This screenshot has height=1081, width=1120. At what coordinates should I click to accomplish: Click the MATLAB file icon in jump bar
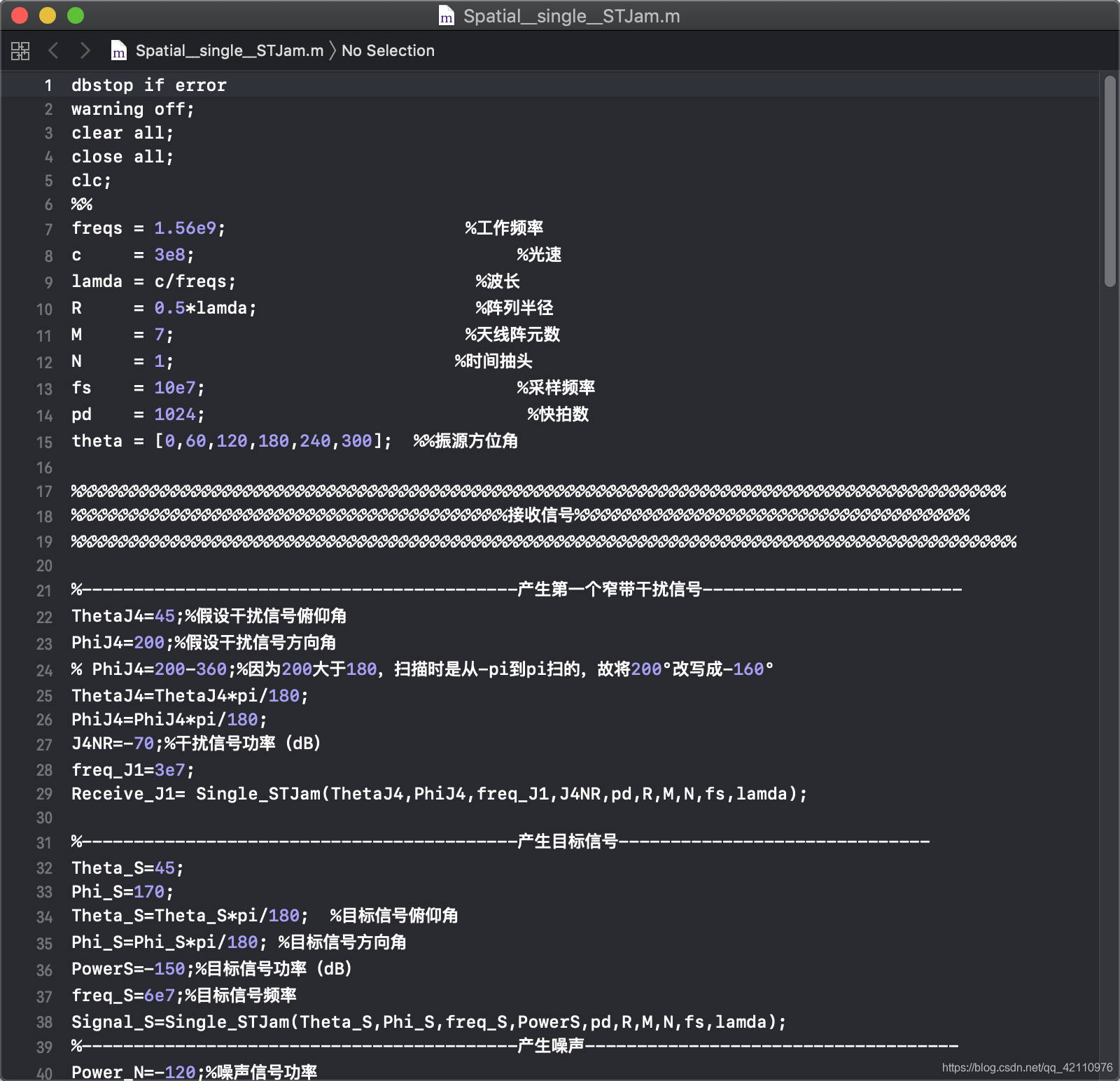[119, 50]
